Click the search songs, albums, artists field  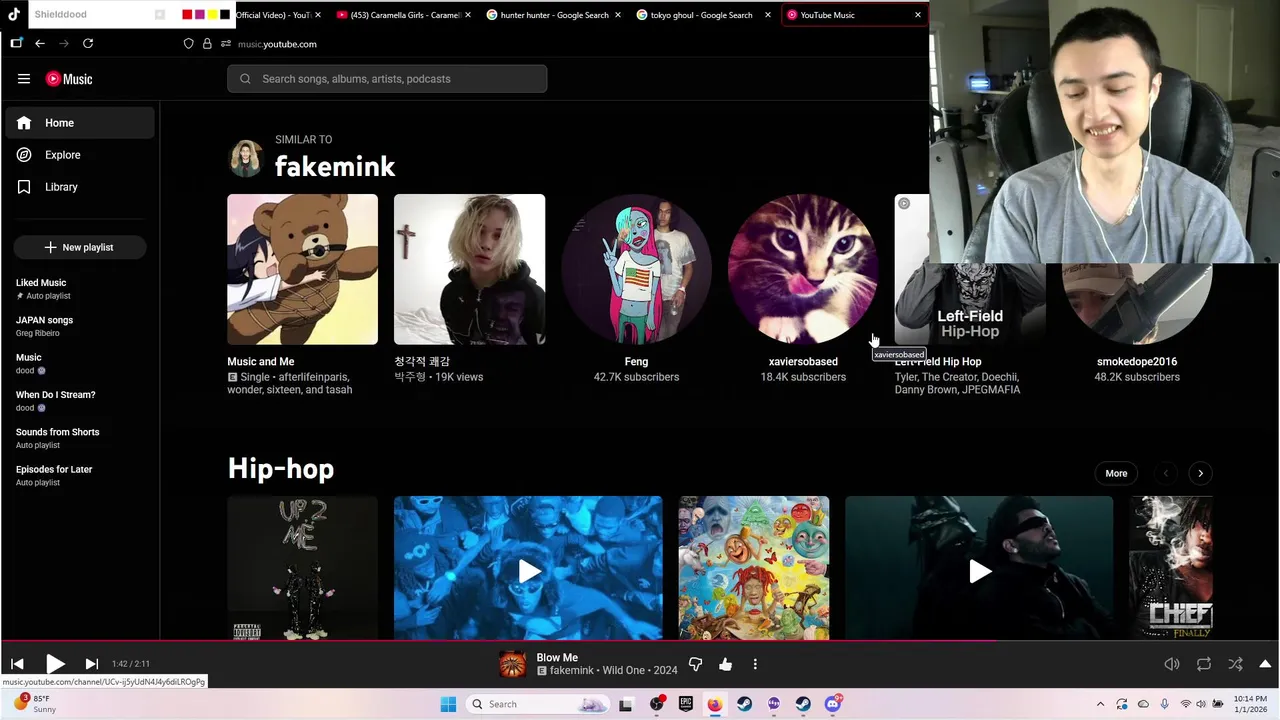pos(387,79)
